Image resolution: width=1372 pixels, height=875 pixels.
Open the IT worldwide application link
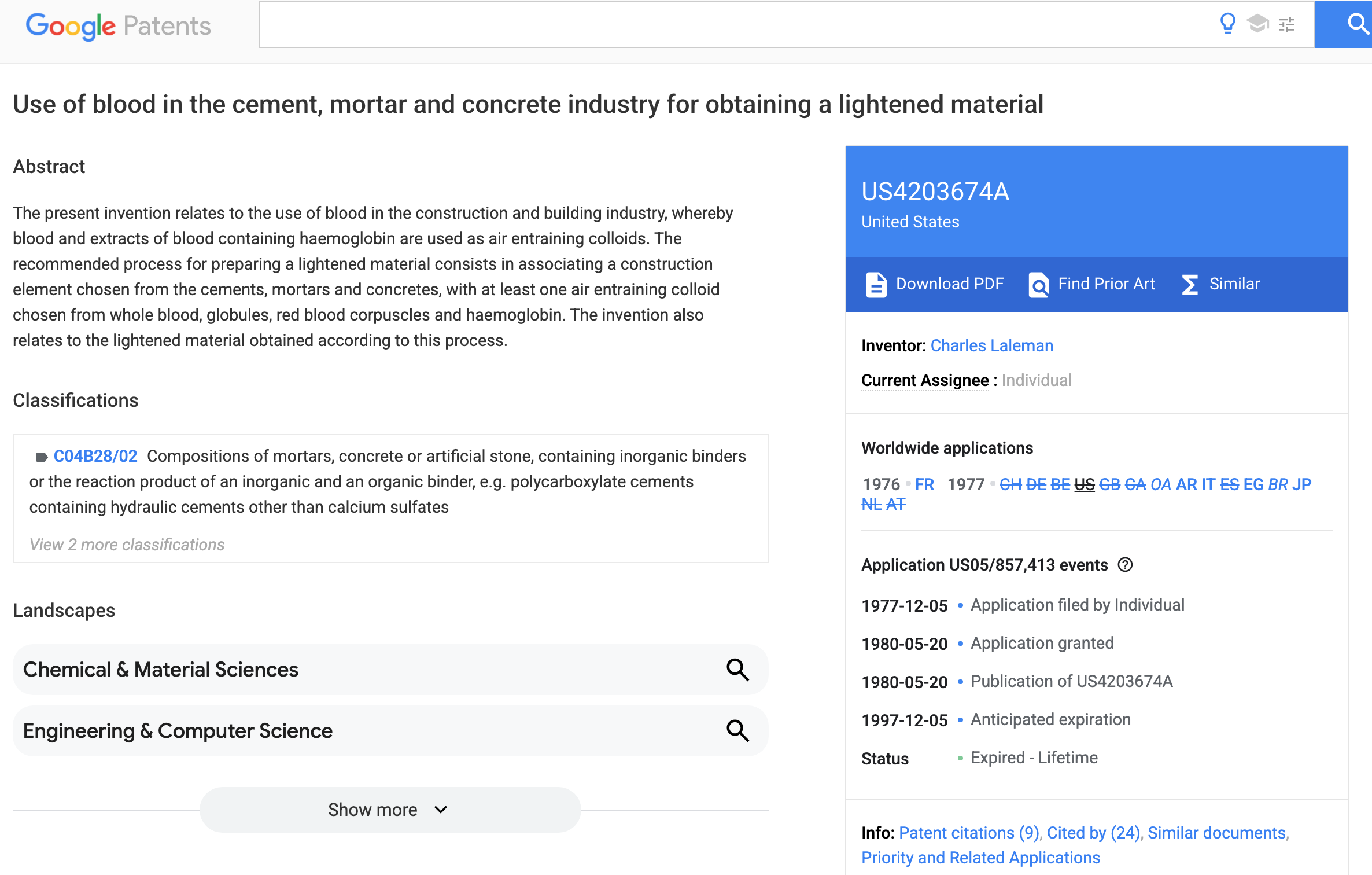(1208, 484)
